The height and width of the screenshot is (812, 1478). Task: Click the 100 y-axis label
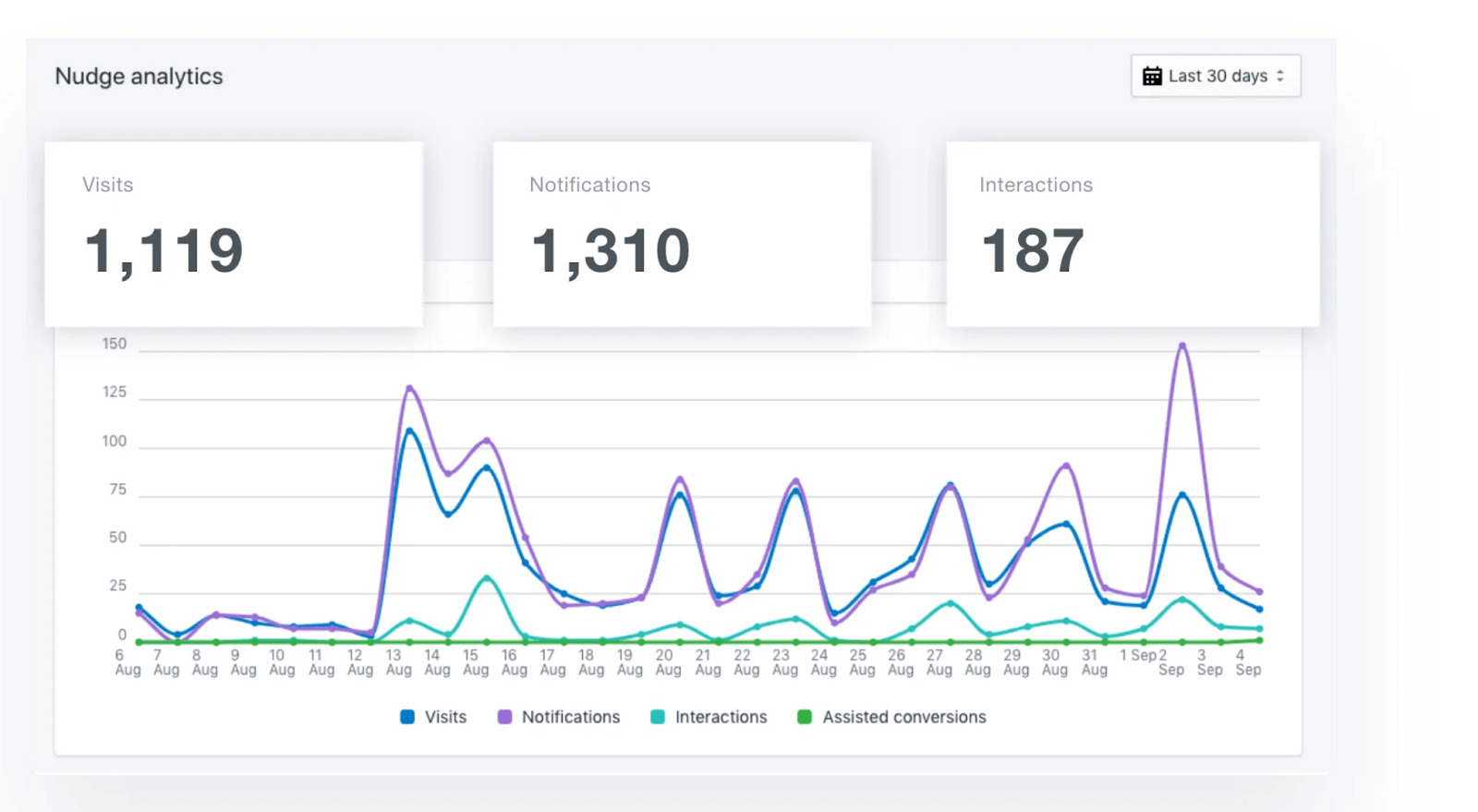[x=115, y=442]
